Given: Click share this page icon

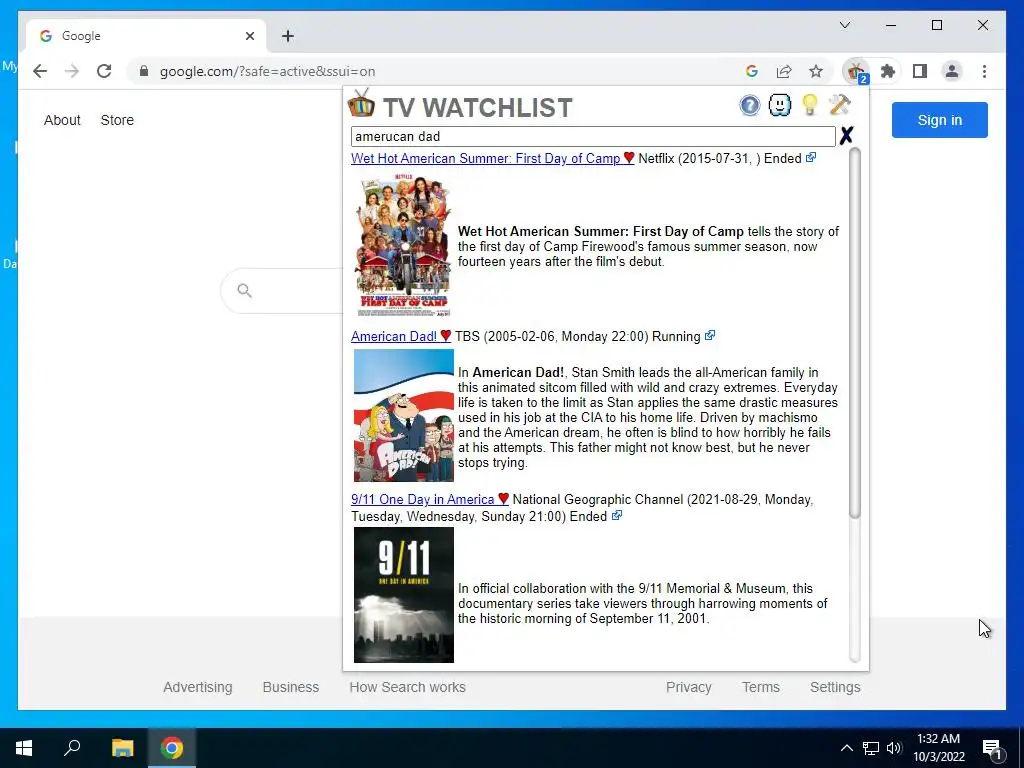Looking at the screenshot, I should pos(784,71).
